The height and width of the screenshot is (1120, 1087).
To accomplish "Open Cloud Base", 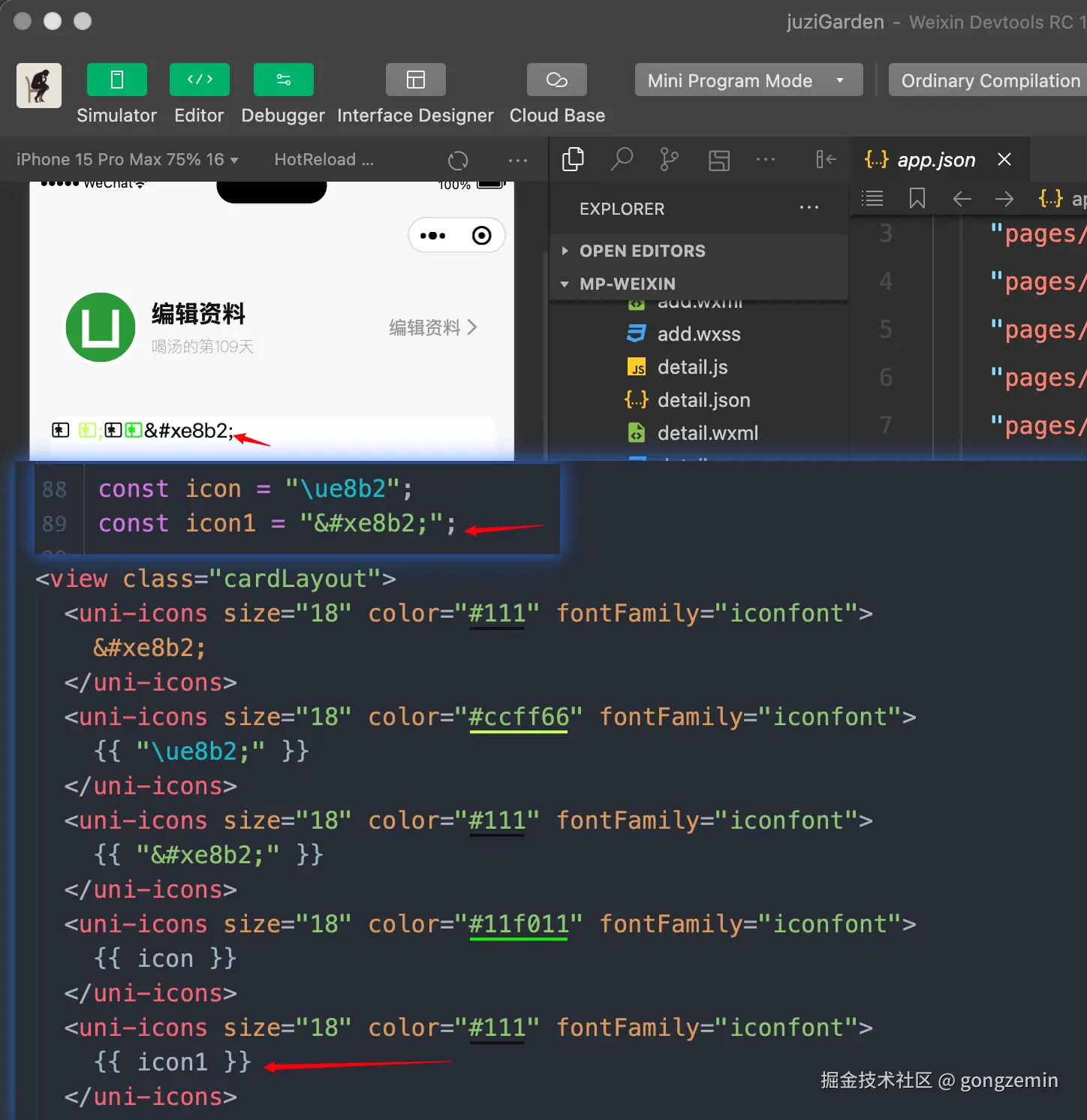I will pos(556,80).
